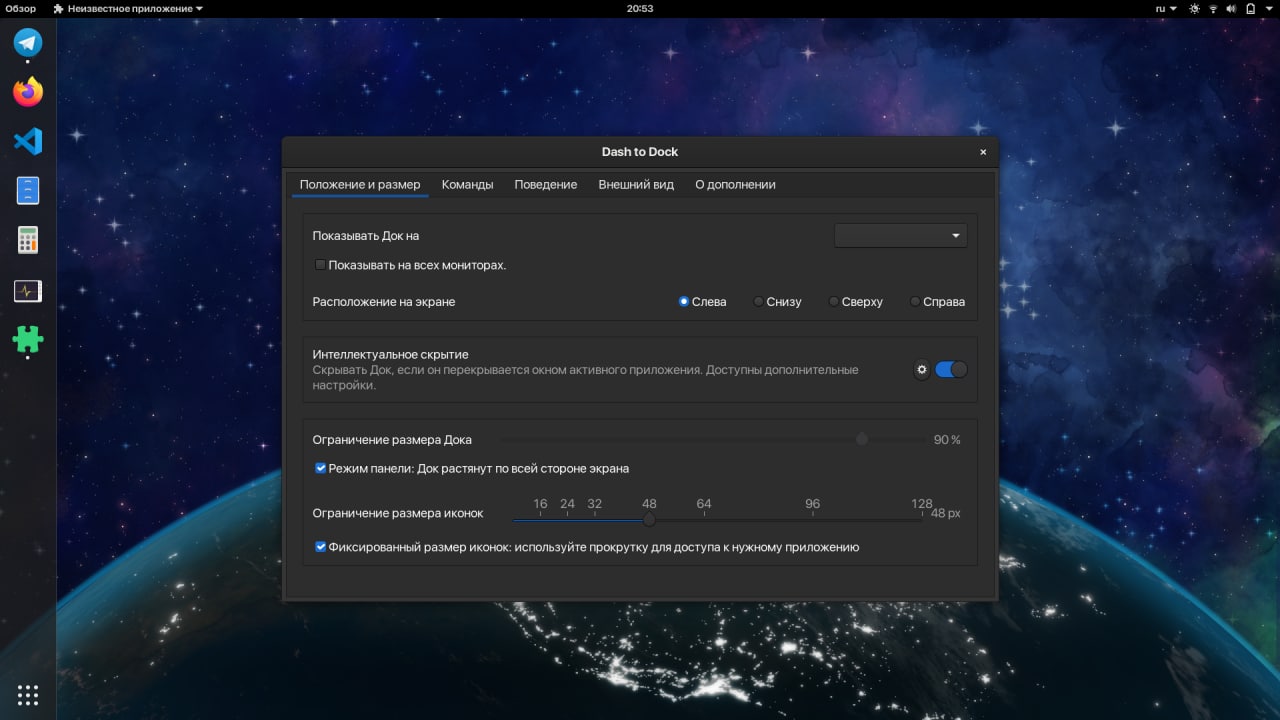The width and height of the screenshot is (1280, 720).
Task: Click the Показывать Док на label
Action: point(365,236)
